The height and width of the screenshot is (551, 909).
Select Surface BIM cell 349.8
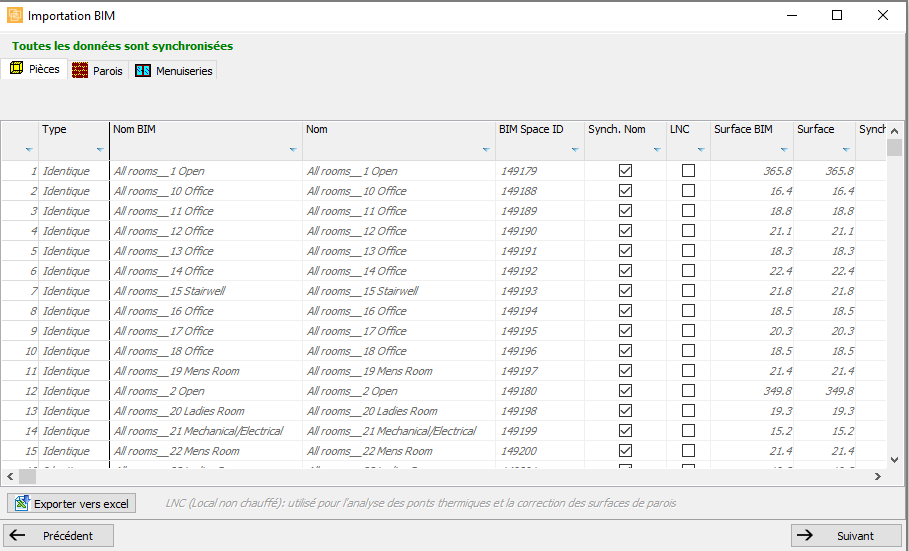tap(752, 391)
